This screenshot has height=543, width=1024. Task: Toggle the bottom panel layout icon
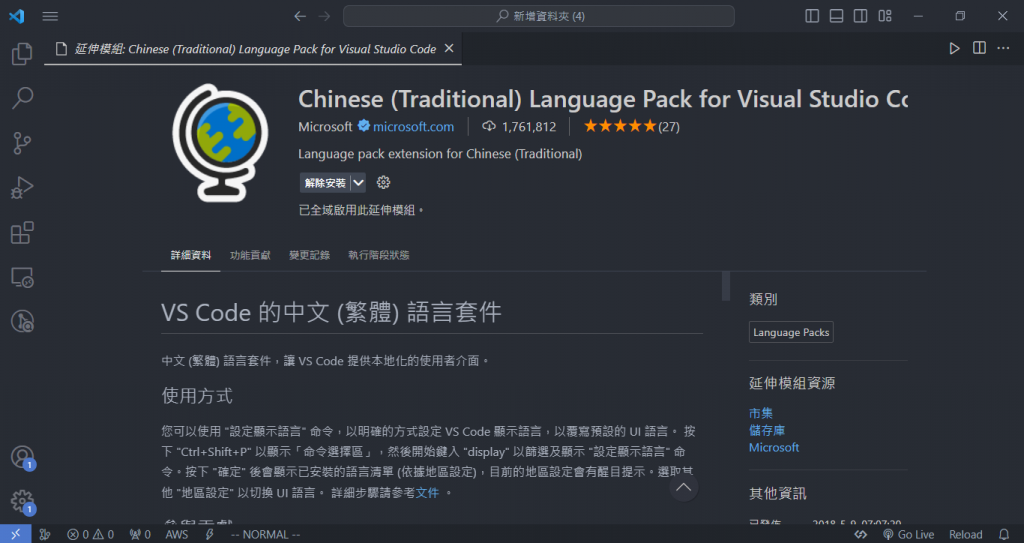coord(837,16)
